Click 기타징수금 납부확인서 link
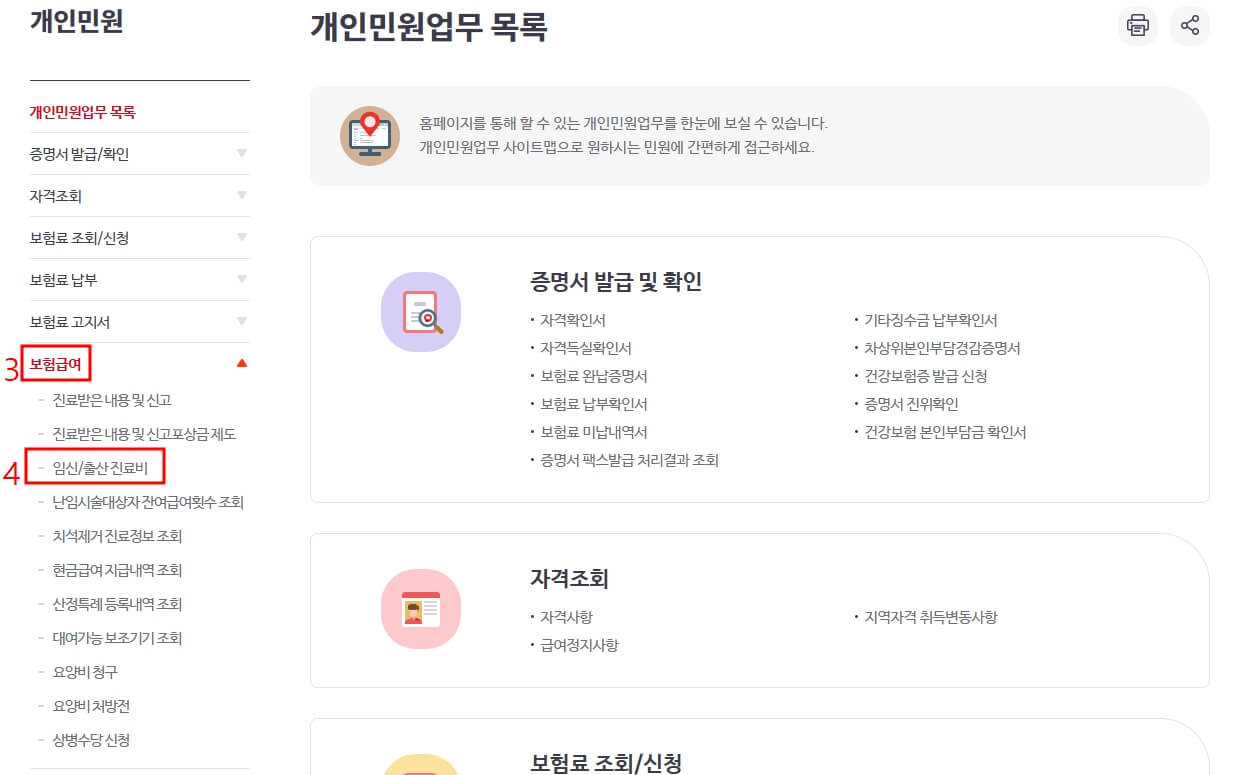The image size is (1245, 775). tap(931, 320)
